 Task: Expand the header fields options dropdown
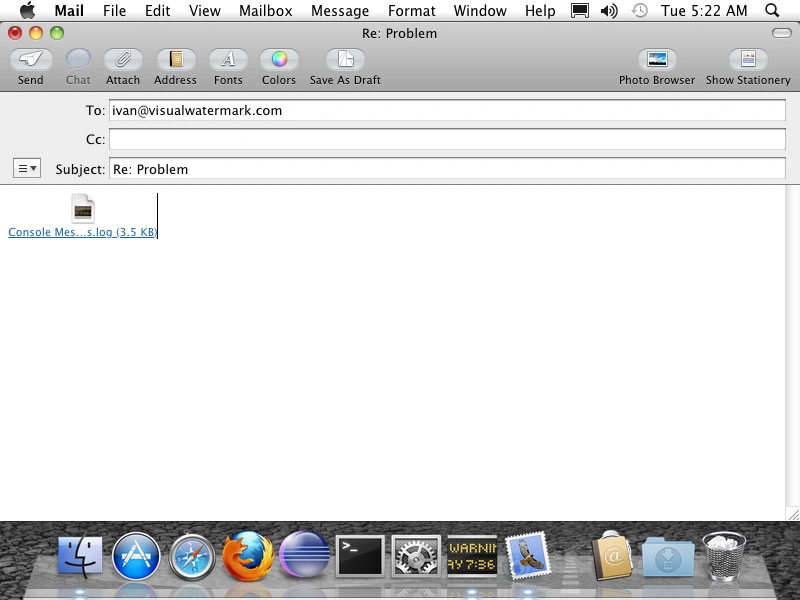(27, 168)
